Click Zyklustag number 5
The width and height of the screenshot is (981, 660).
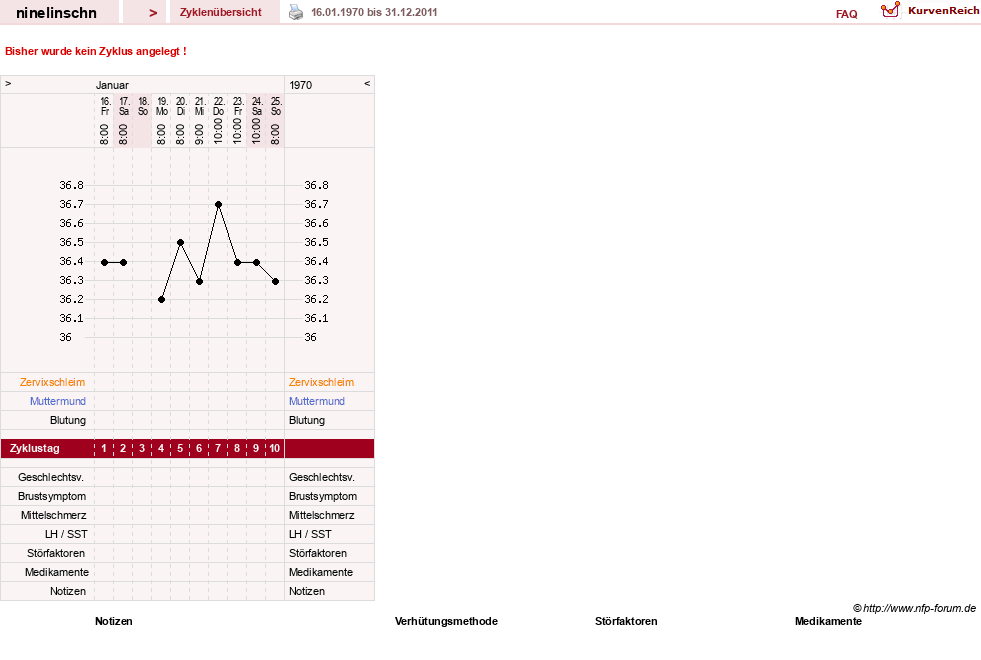pos(180,449)
